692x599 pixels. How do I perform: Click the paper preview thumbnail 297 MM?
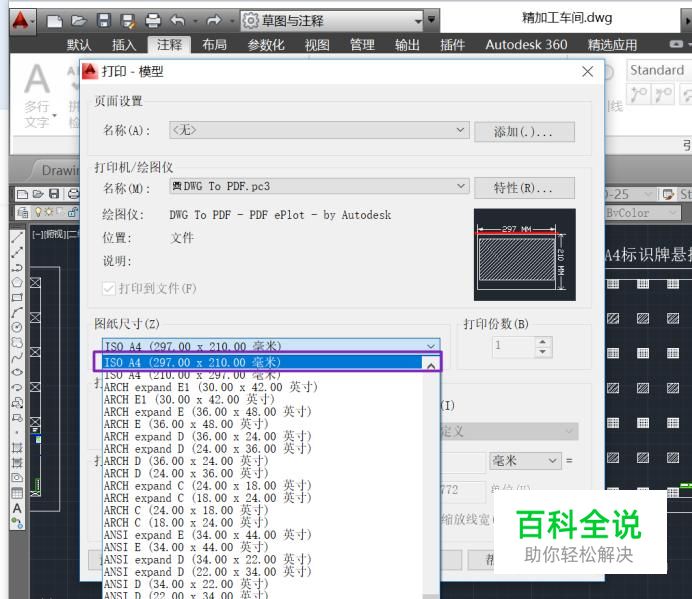[524, 255]
